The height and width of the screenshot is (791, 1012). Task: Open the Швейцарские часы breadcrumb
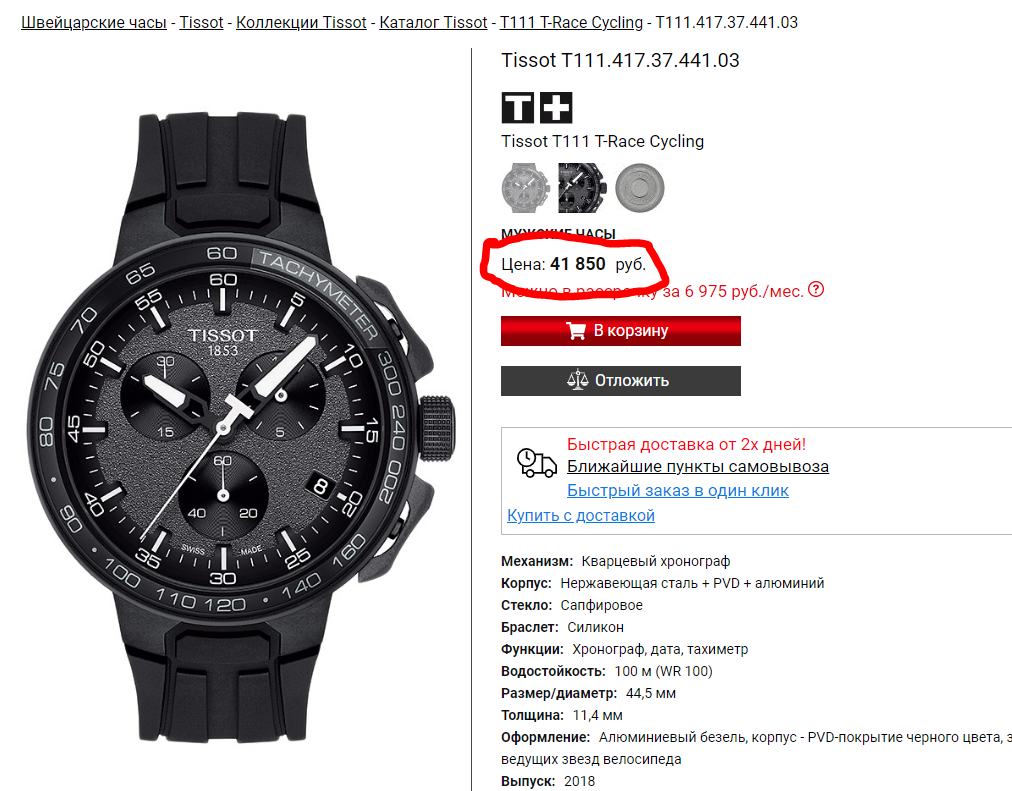[x=94, y=22]
